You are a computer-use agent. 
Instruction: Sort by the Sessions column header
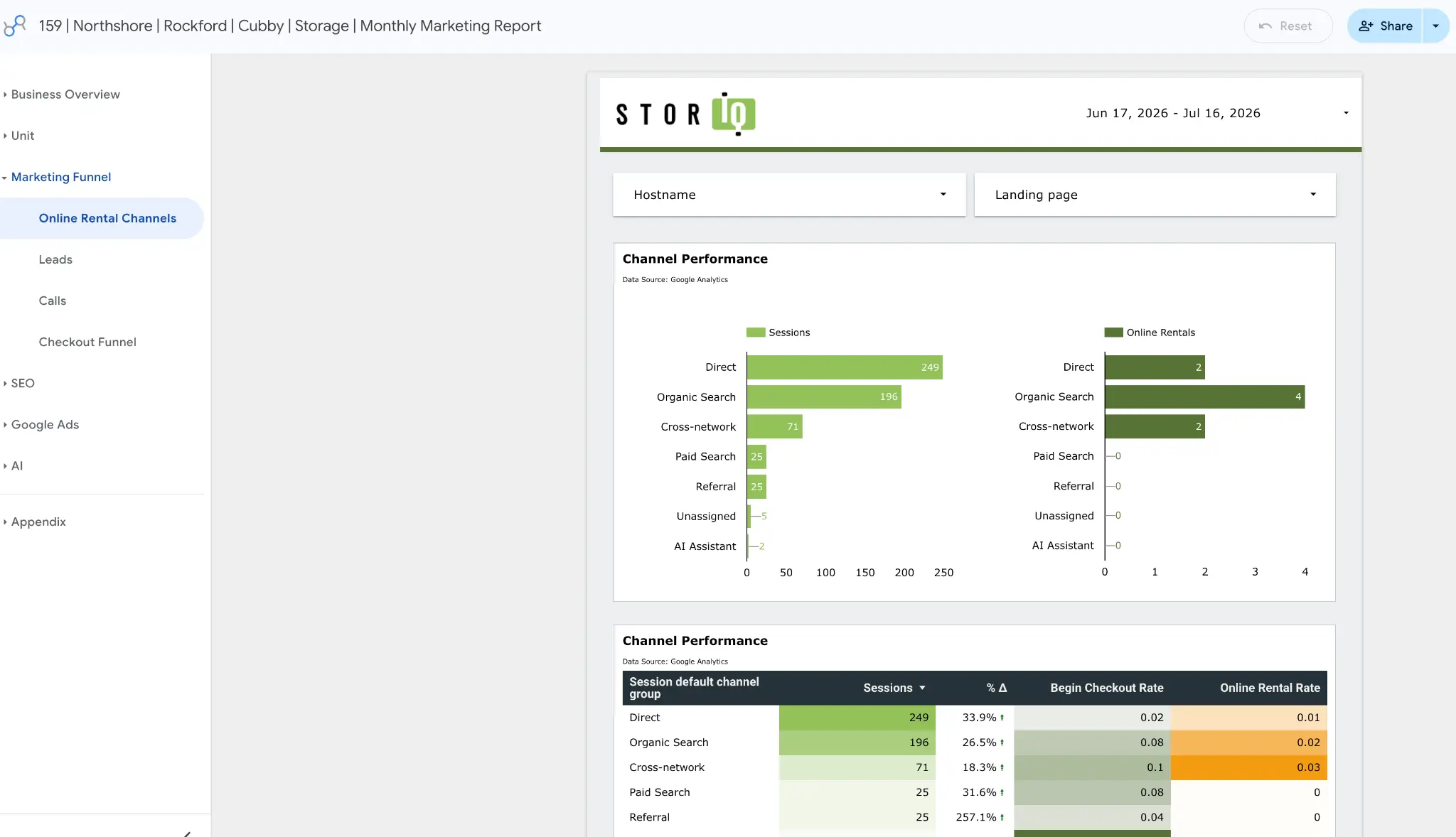(887, 688)
